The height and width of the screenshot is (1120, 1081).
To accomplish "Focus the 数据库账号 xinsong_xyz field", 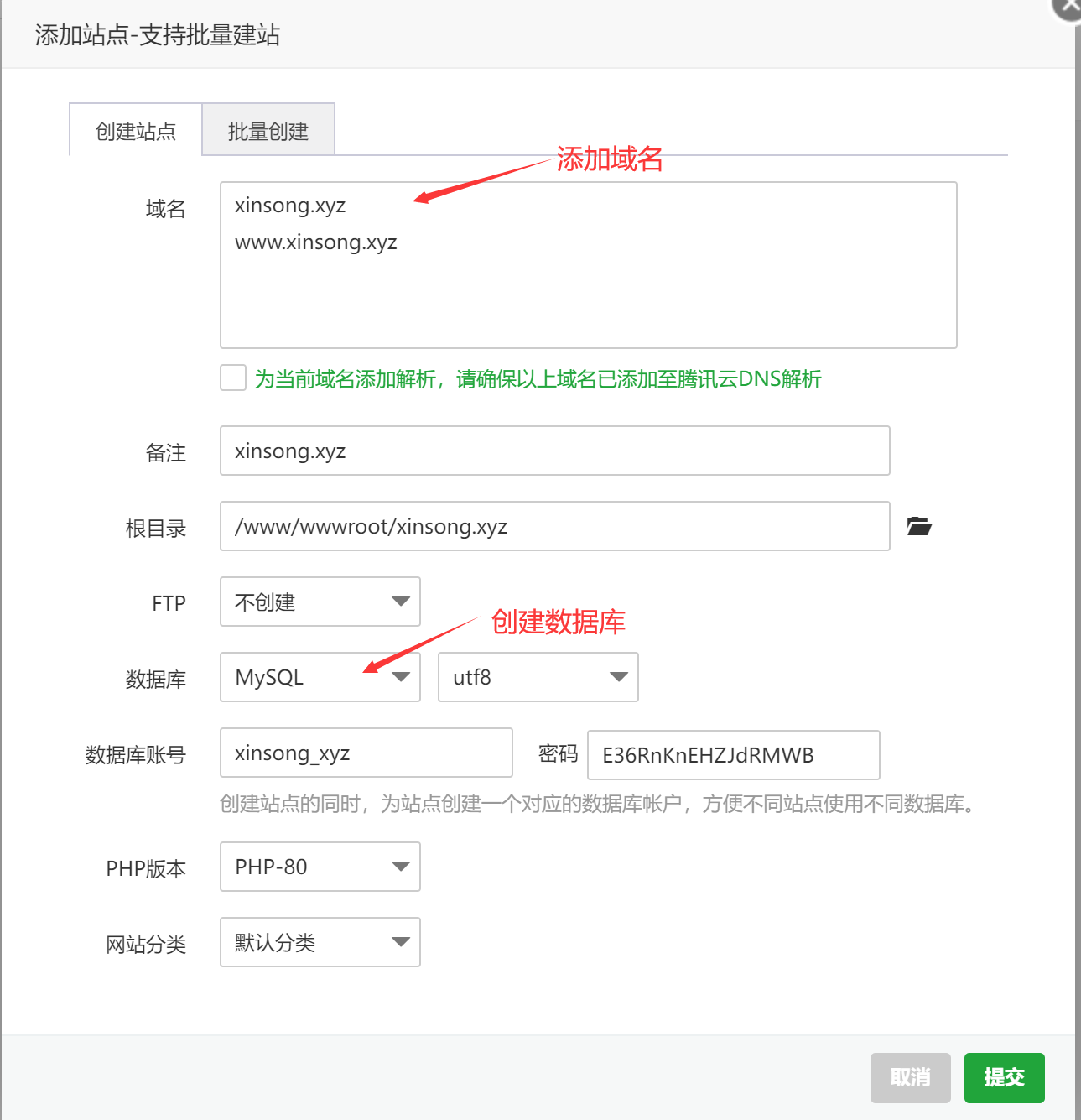I will pyautogui.click(x=366, y=753).
